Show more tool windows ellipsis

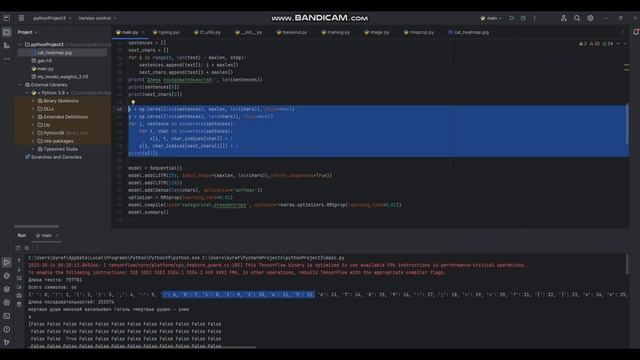pyautogui.click(x=7, y=59)
